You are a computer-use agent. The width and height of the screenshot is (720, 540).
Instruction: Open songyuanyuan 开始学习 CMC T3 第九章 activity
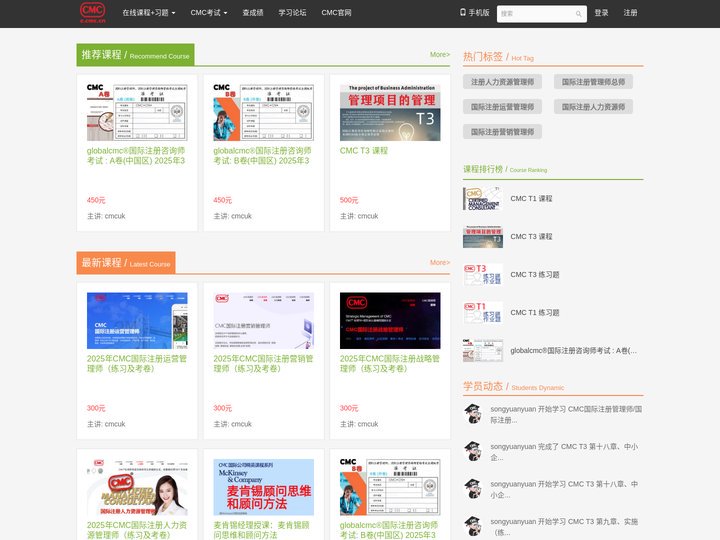pyautogui.click(x=564, y=527)
